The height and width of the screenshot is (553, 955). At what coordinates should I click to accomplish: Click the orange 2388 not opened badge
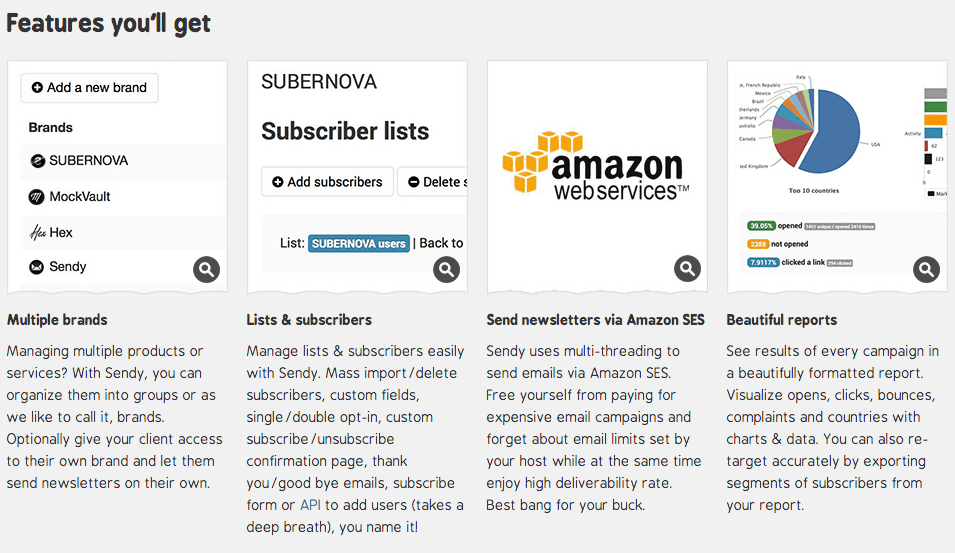point(758,244)
